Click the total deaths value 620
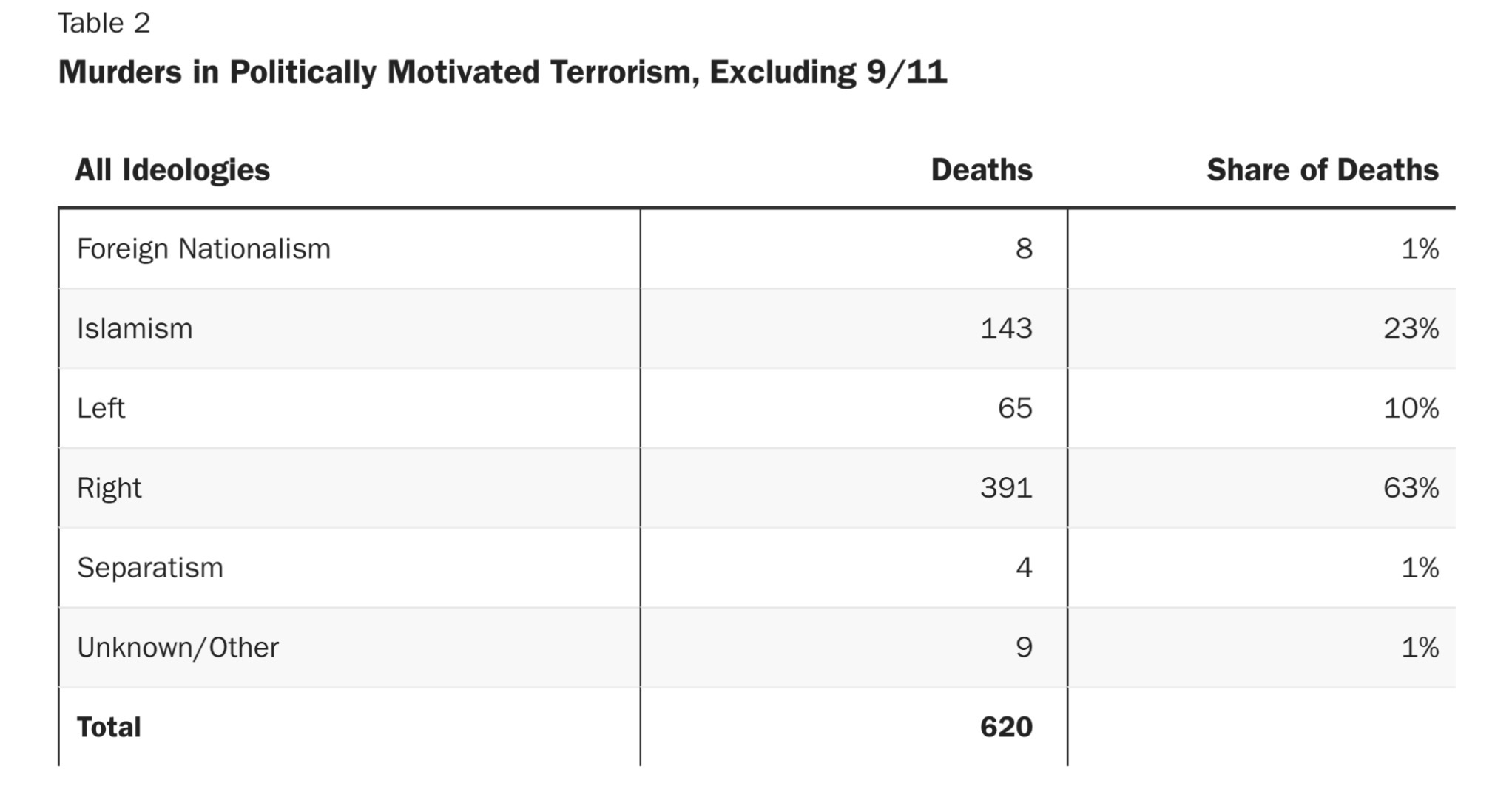The height and width of the screenshot is (803, 1512). click(1006, 728)
